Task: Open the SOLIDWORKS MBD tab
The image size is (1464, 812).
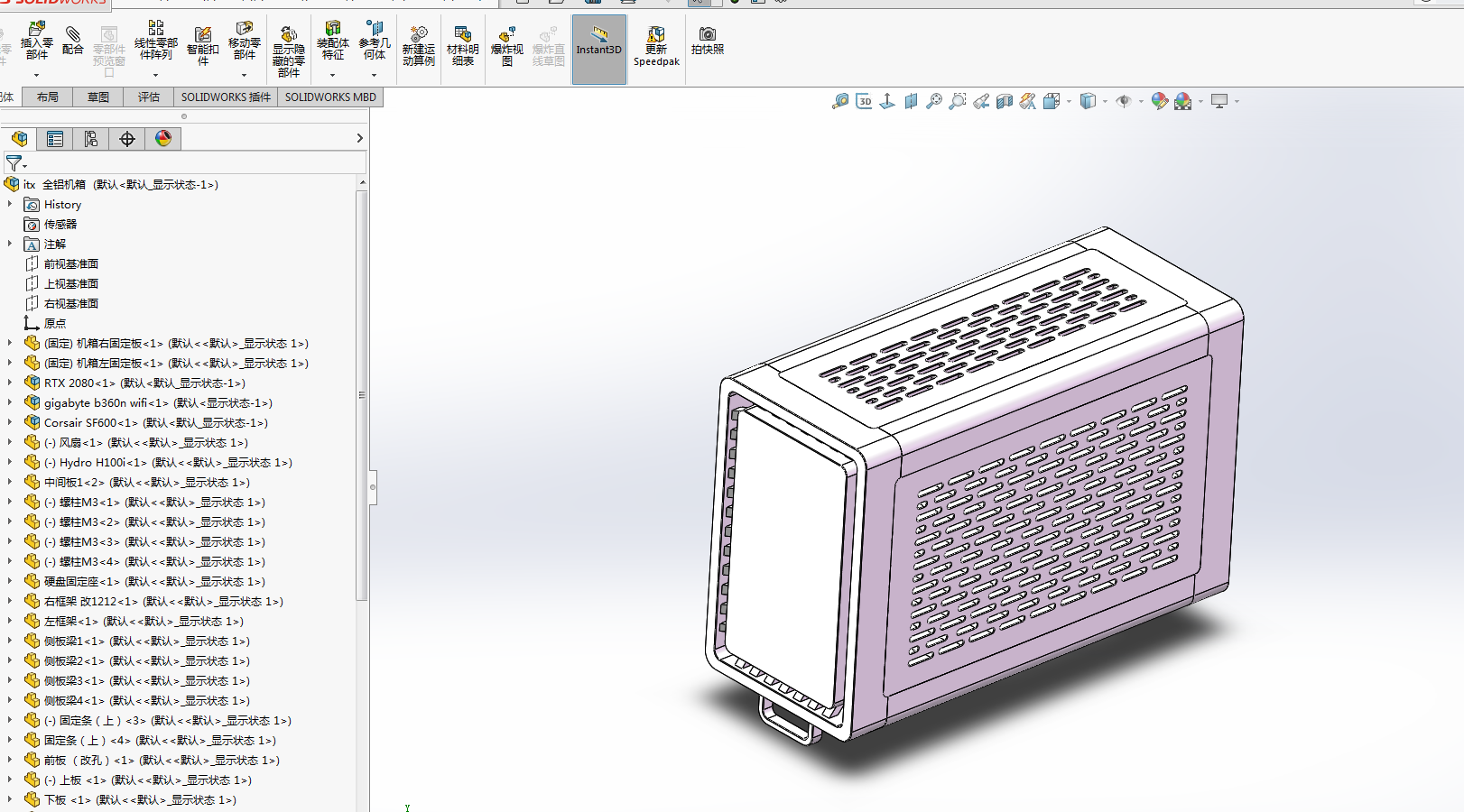Action: (330, 97)
